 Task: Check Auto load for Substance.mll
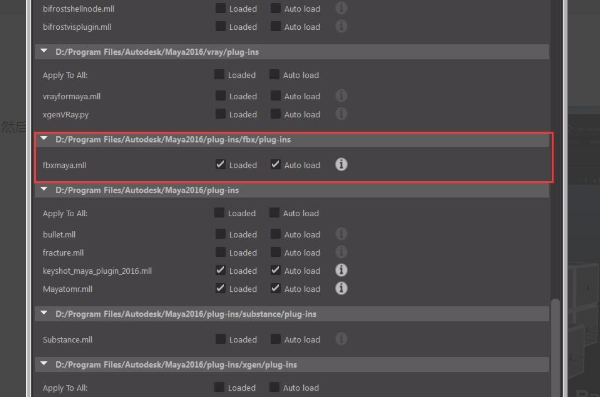click(276, 339)
